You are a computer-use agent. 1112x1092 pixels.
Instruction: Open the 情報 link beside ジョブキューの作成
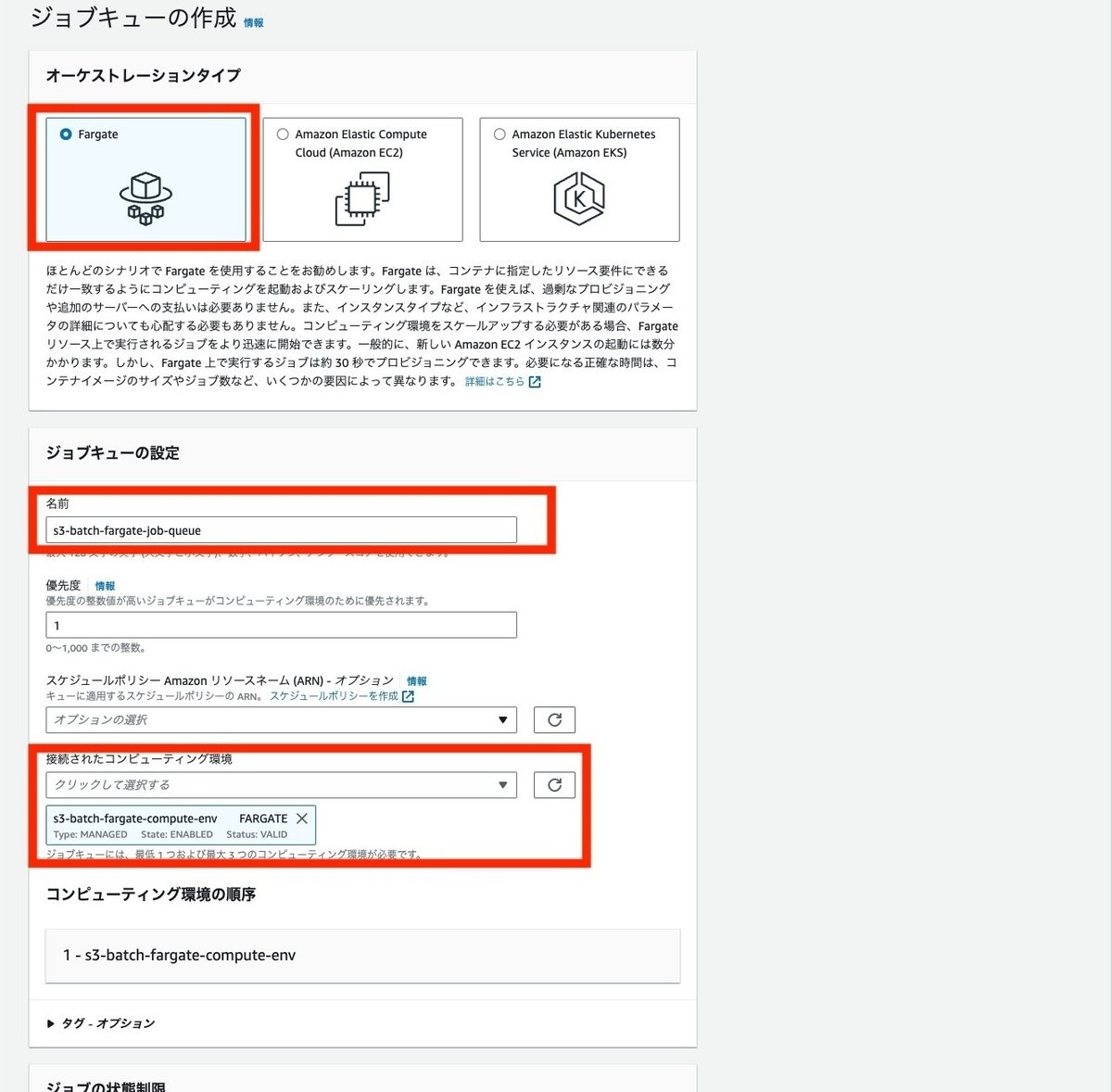point(254,23)
